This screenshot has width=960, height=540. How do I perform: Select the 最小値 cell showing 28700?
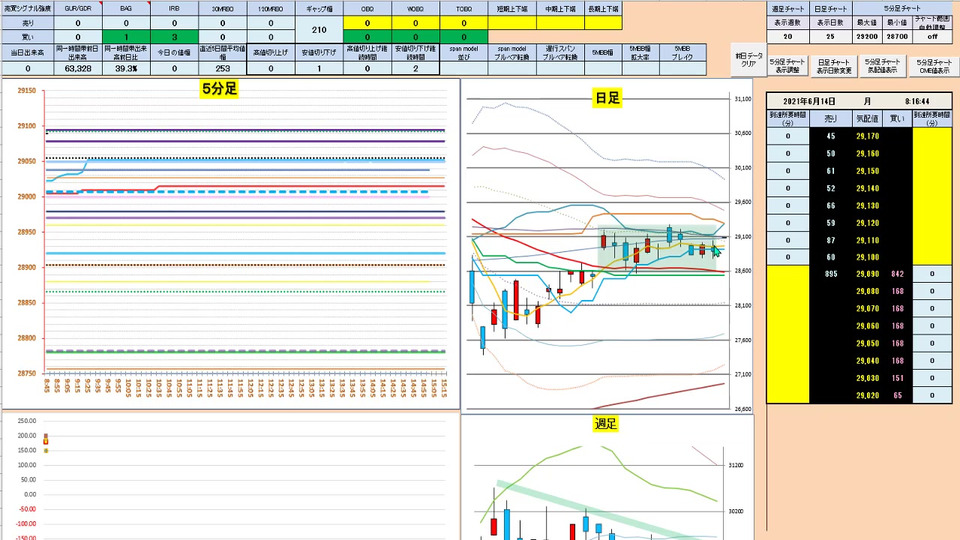(x=897, y=37)
